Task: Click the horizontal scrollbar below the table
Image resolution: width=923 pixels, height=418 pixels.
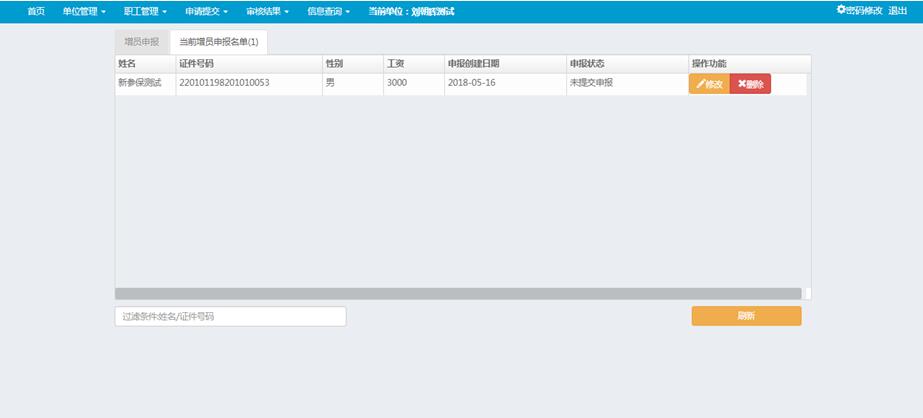Action: (458, 293)
